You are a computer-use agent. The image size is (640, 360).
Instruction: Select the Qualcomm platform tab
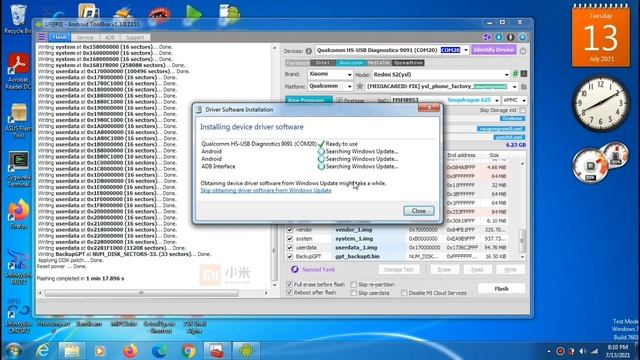351,63
